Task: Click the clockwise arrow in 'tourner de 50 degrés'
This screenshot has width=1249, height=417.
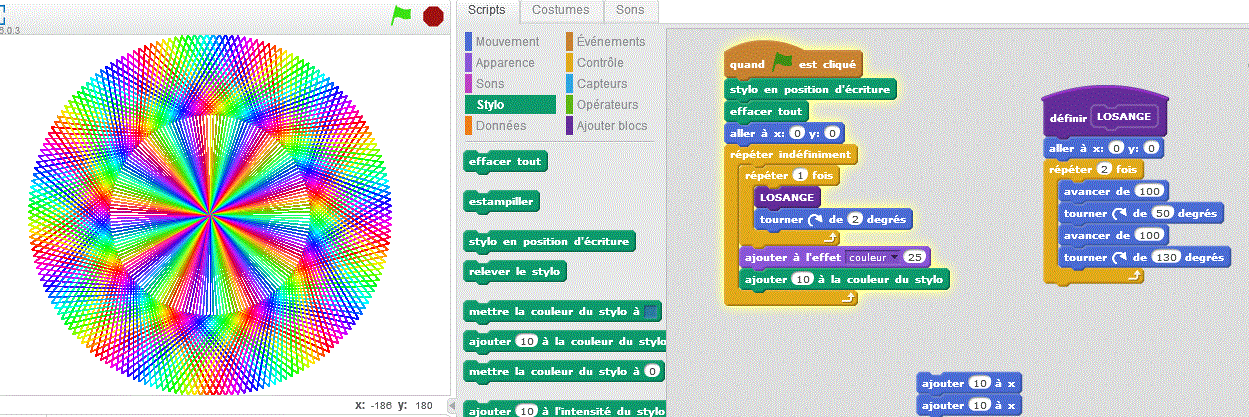Action: pyautogui.click(x=1118, y=214)
